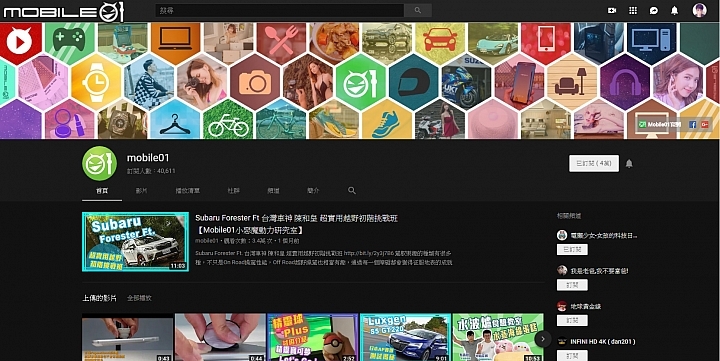
Task: Select the 首頁 home tab
Action: click(x=102, y=191)
